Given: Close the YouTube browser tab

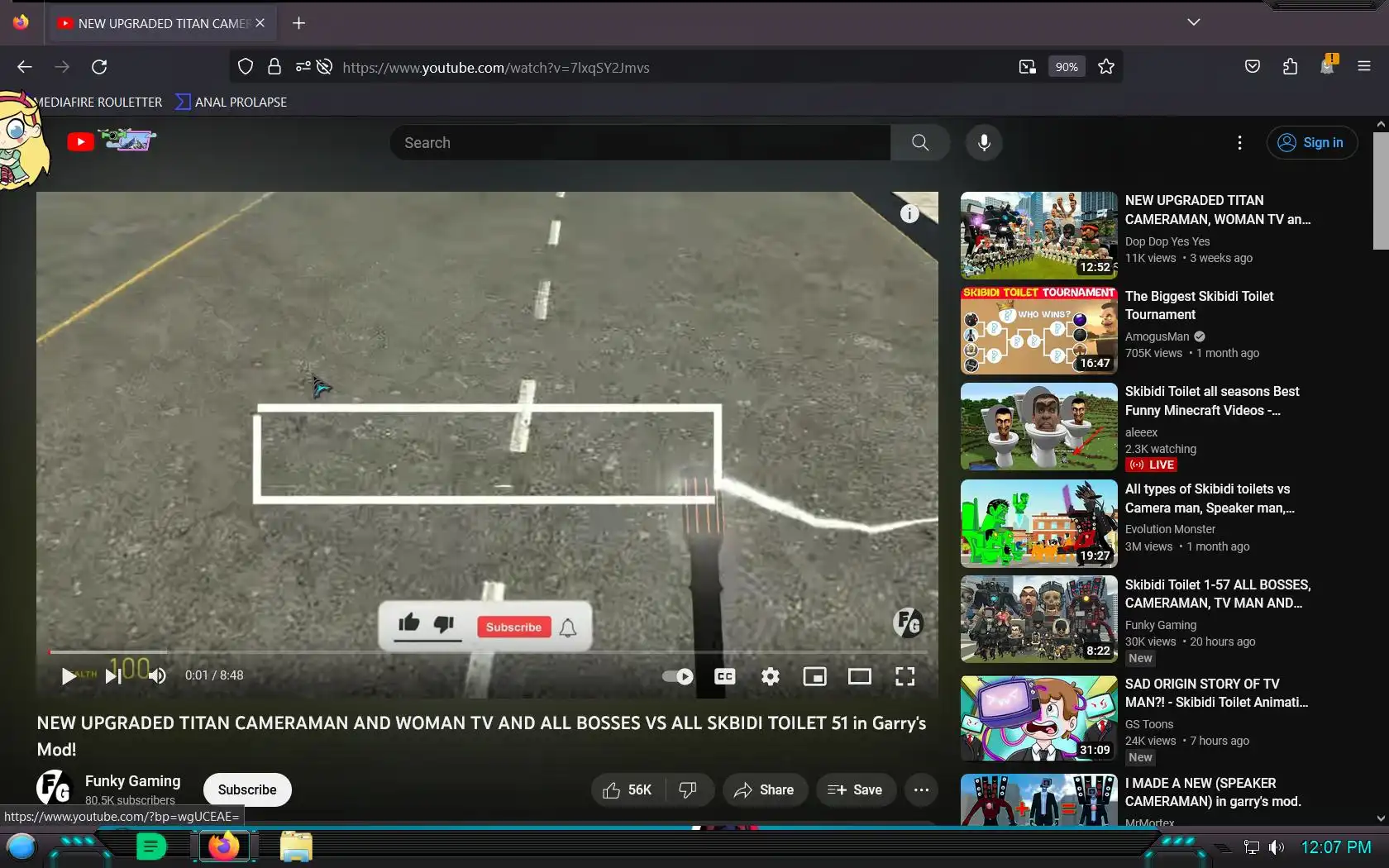Looking at the screenshot, I should click(x=260, y=23).
